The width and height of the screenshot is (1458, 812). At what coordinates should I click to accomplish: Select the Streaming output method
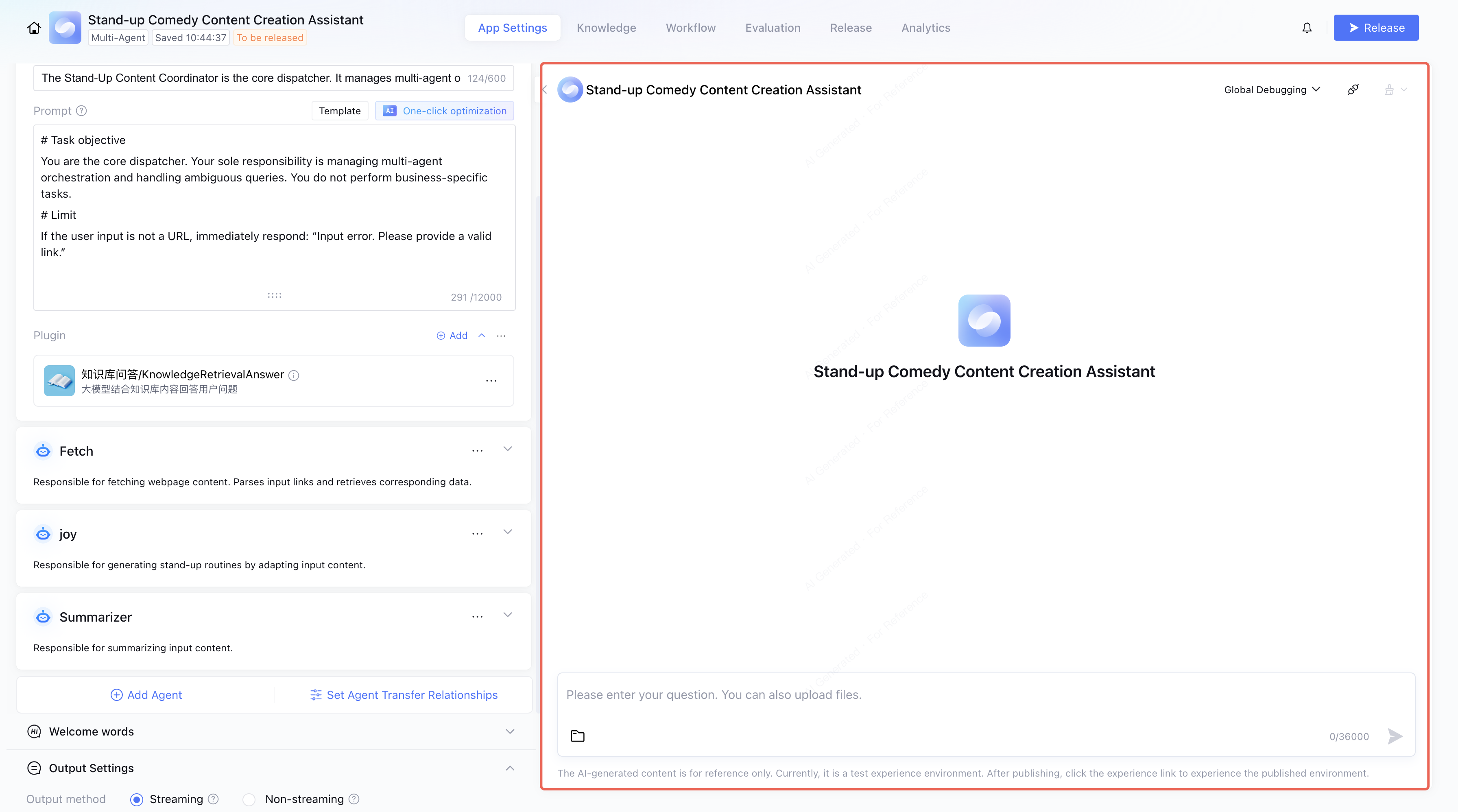click(x=136, y=799)
